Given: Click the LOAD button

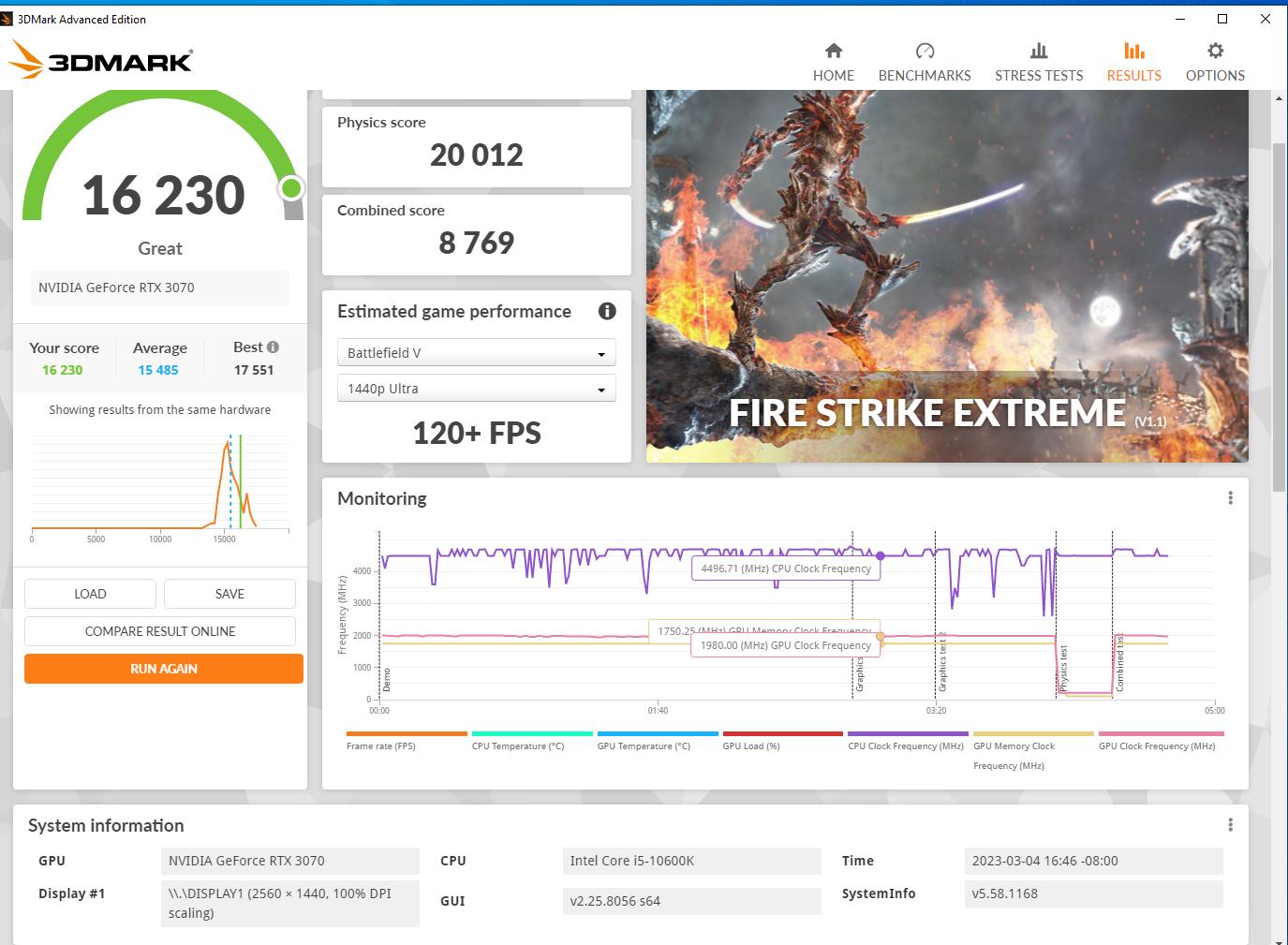Looking at the screenshot, I should tap(90, 594).
